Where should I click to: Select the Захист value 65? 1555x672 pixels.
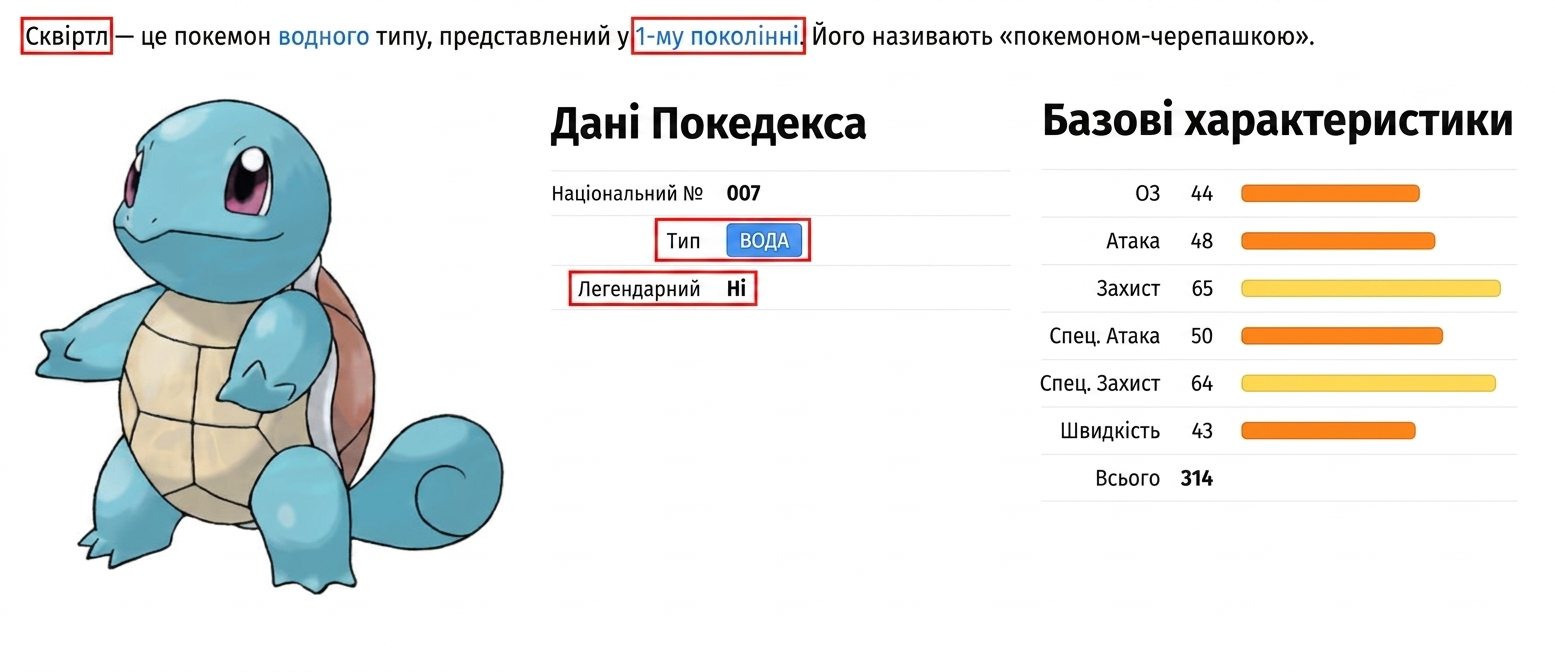(1202, 289)
